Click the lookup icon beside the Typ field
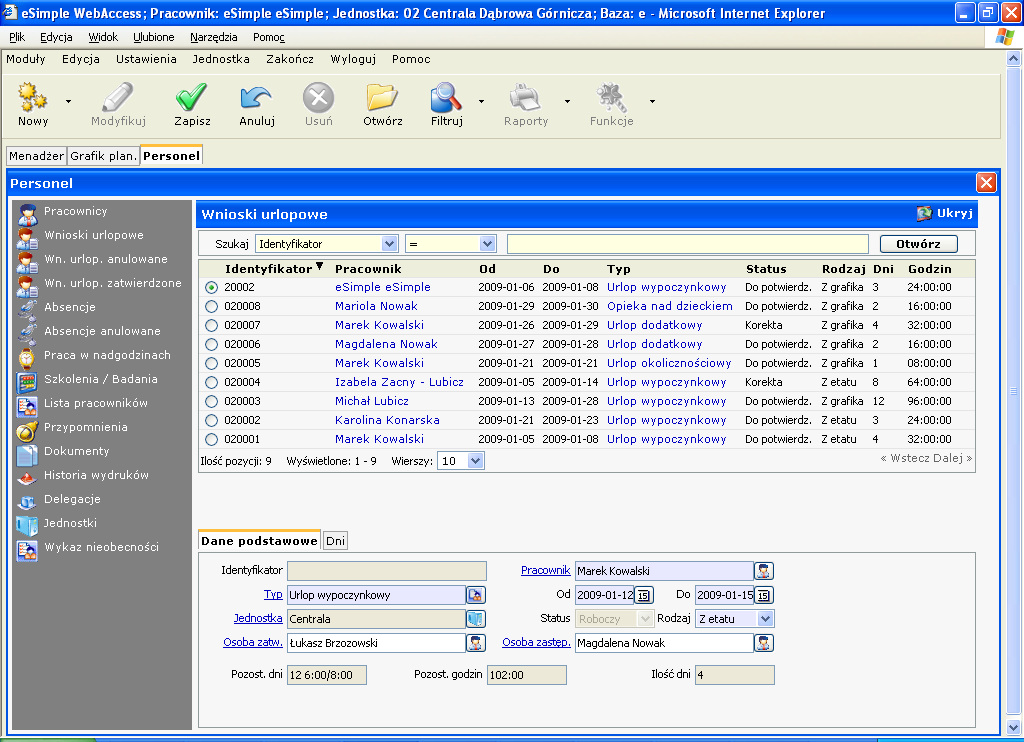The width and height of the screenshot is (1024, 742). point(476,595)
